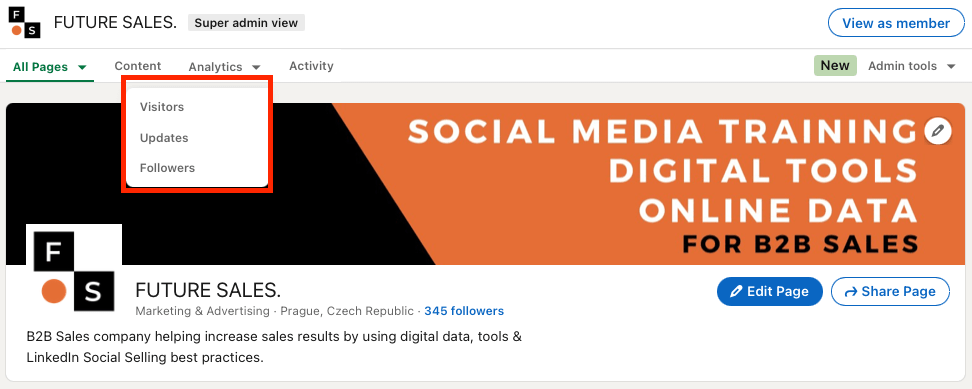Open the Activity tab

(311, 66)
